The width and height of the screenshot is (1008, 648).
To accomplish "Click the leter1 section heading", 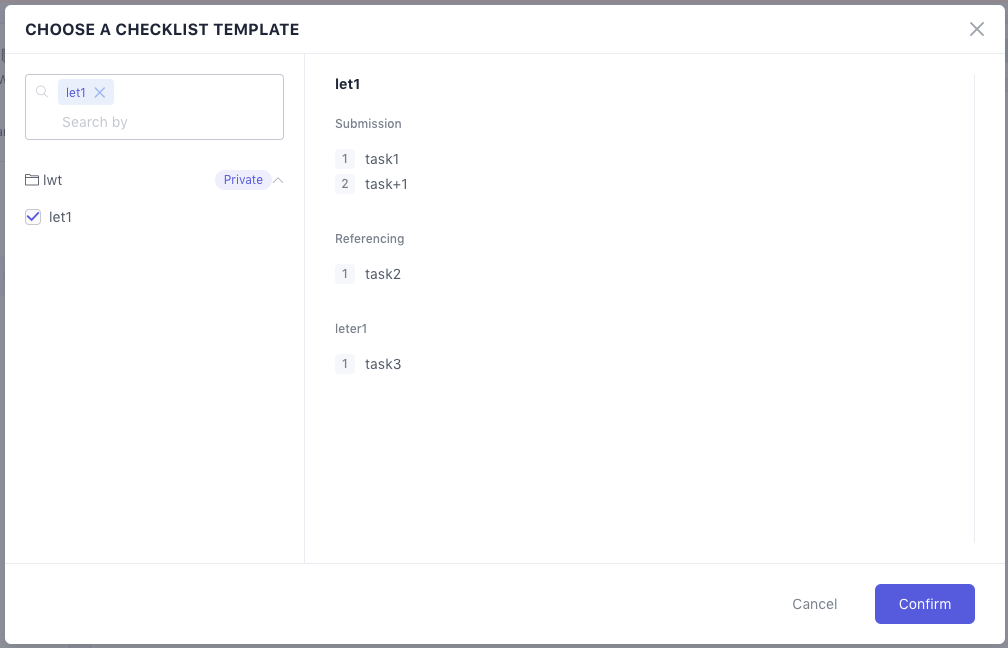I will (x=352, y=329).
